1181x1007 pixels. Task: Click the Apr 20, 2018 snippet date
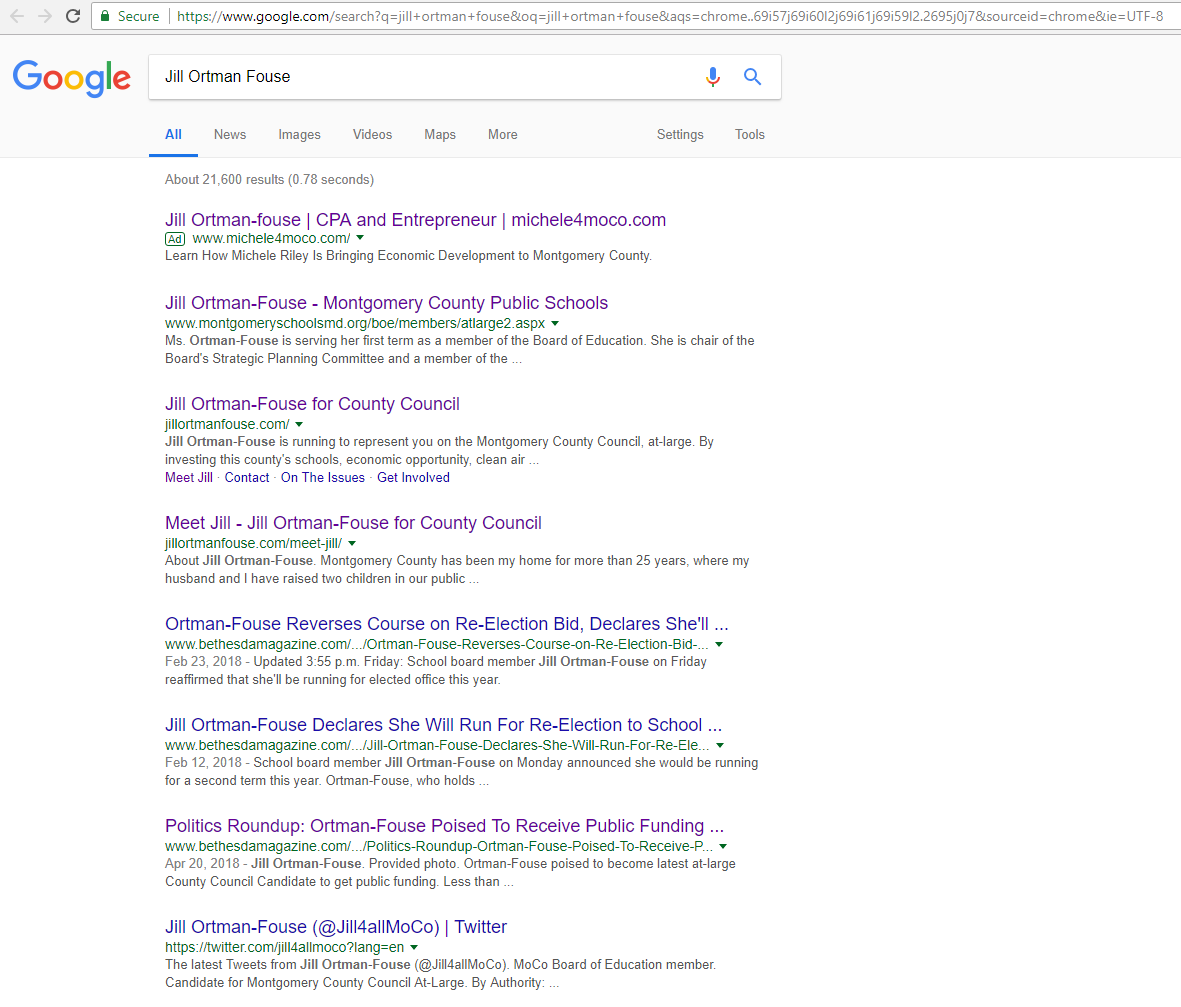202,863
